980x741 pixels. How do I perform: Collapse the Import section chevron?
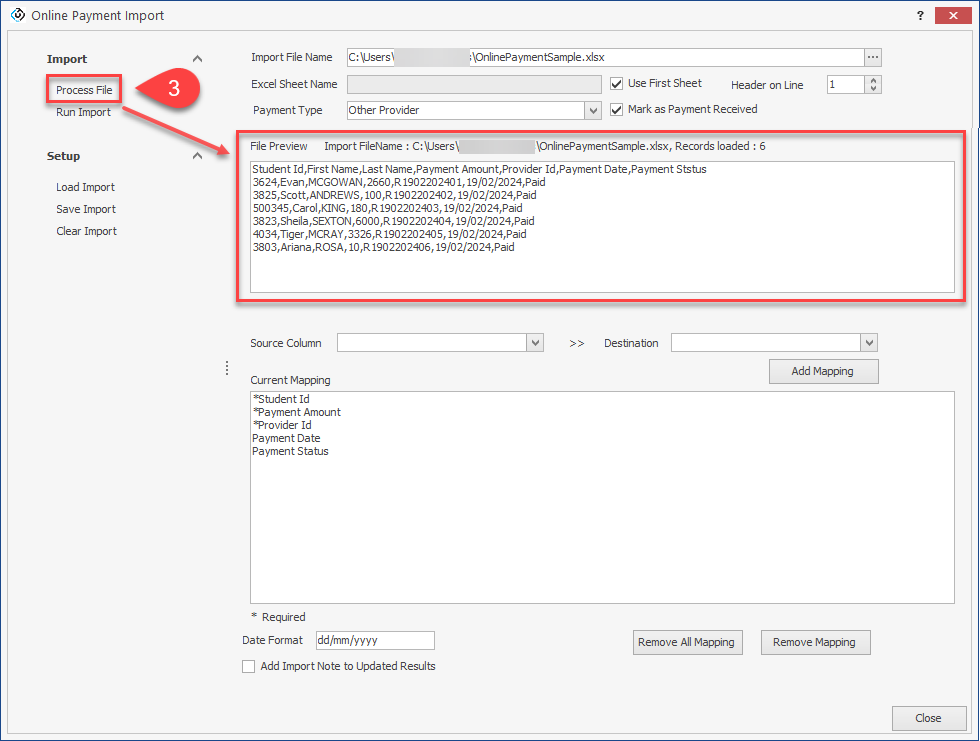197,60
